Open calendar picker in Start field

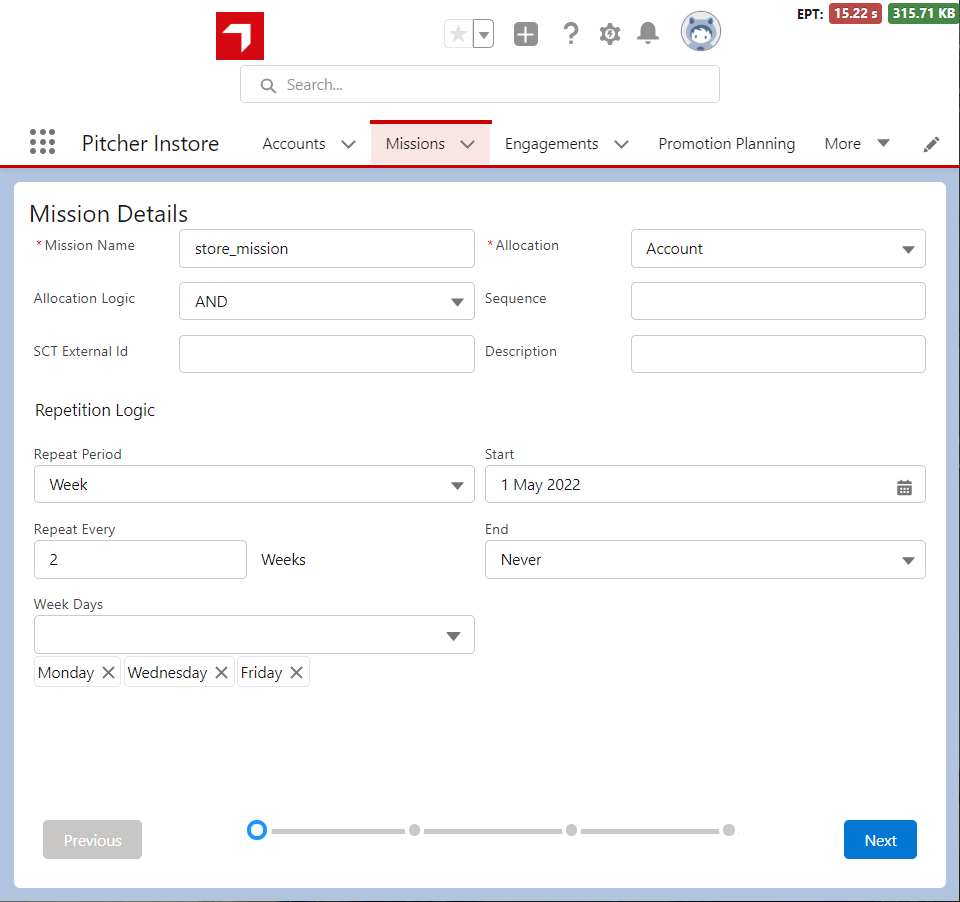click(x=904, y=487)
